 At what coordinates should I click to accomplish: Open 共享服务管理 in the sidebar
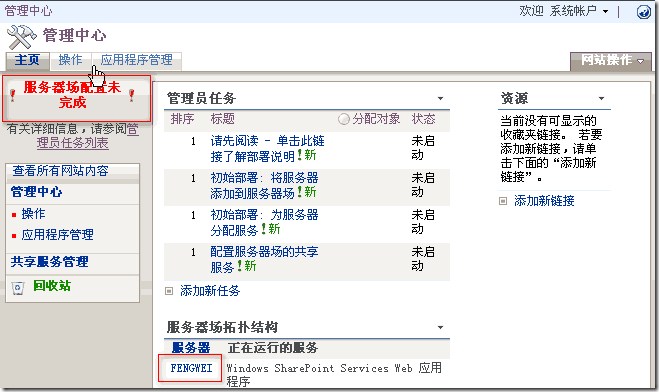click(50, 262)
